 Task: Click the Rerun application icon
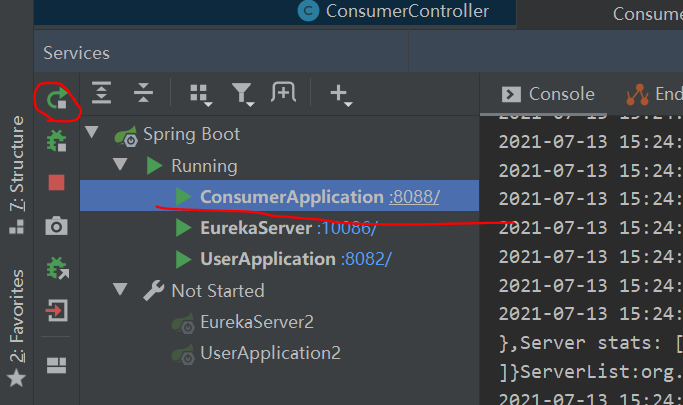(x=57, y=99)
